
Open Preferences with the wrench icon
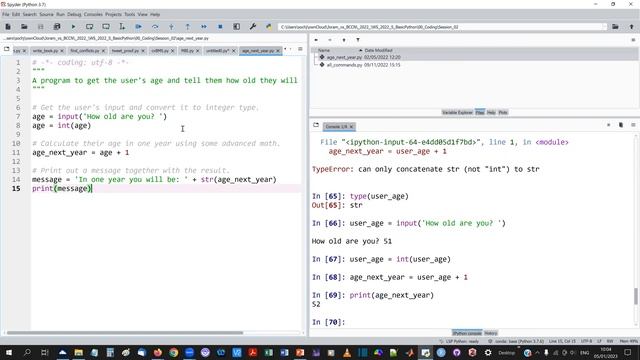point(253,27)
